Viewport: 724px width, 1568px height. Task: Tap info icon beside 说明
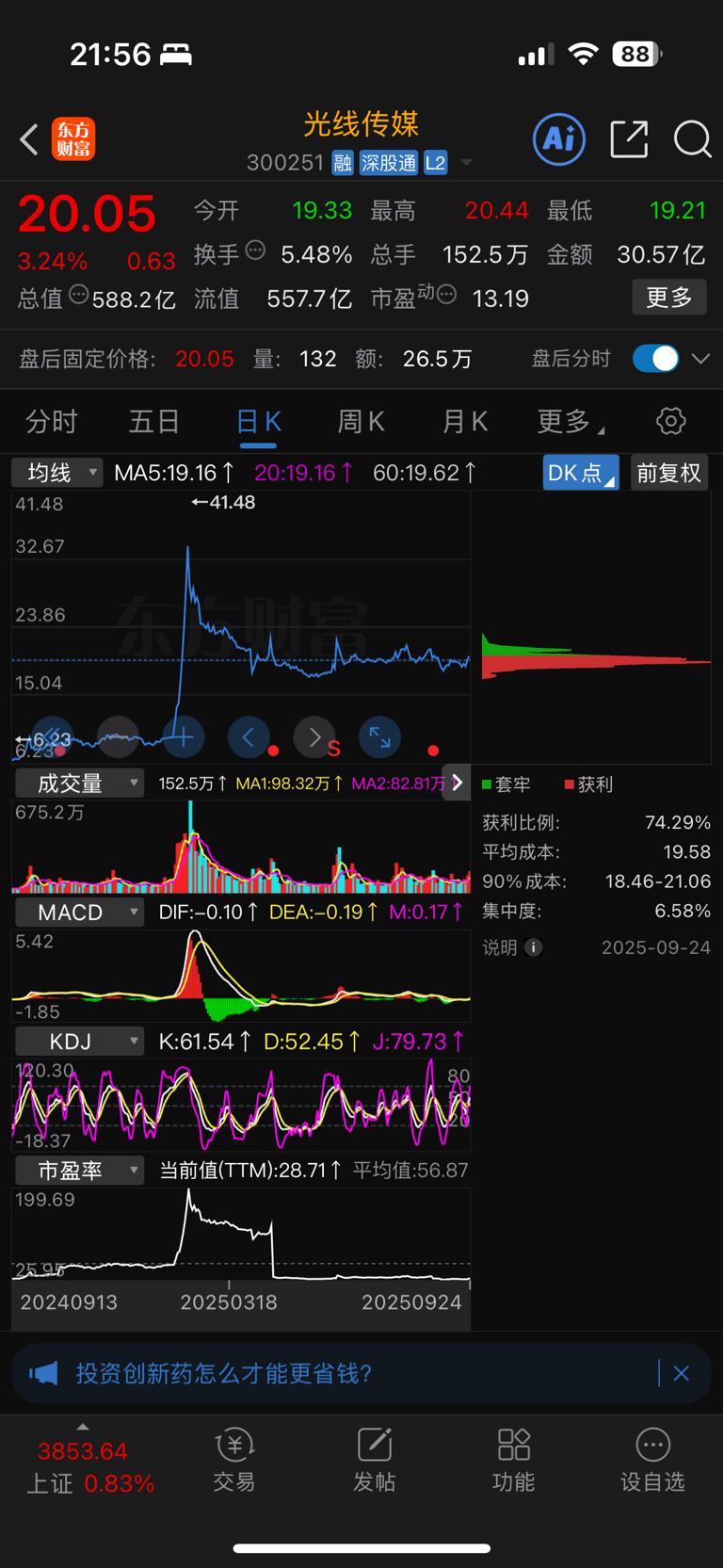click(534, 947)
